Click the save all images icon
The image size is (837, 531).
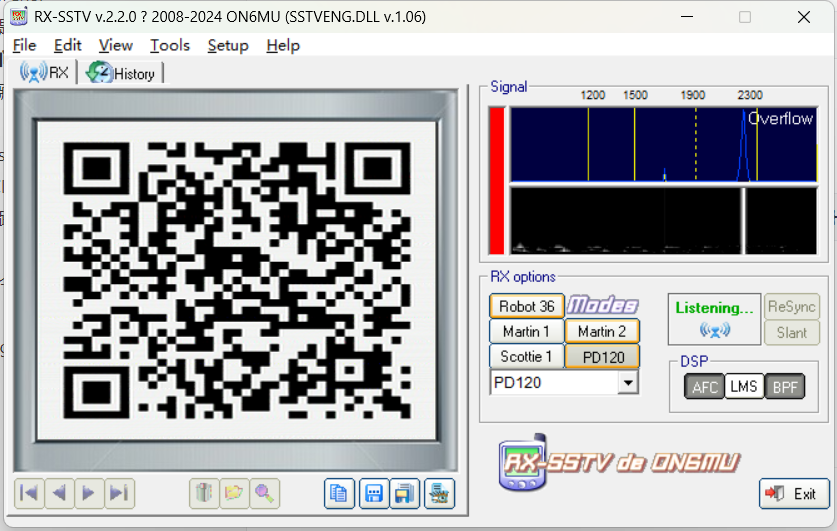[405, 493]
